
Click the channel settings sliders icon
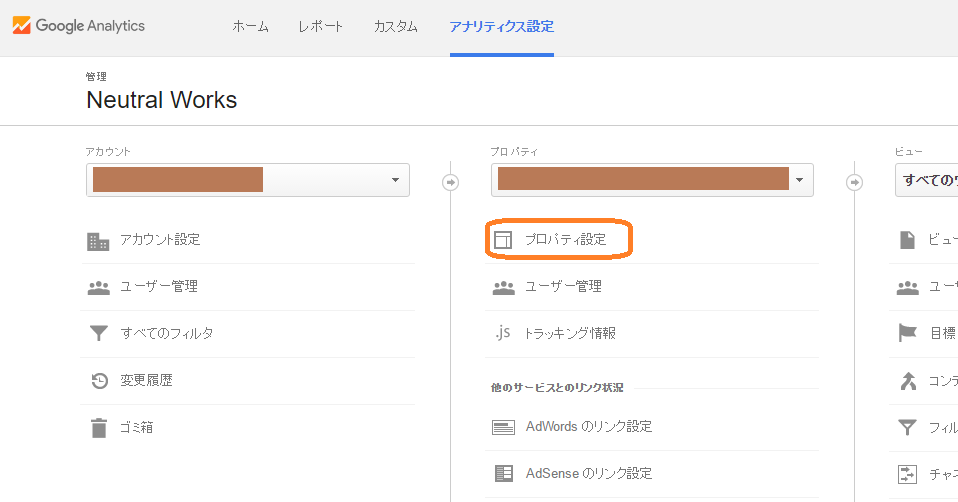(907, 474)
